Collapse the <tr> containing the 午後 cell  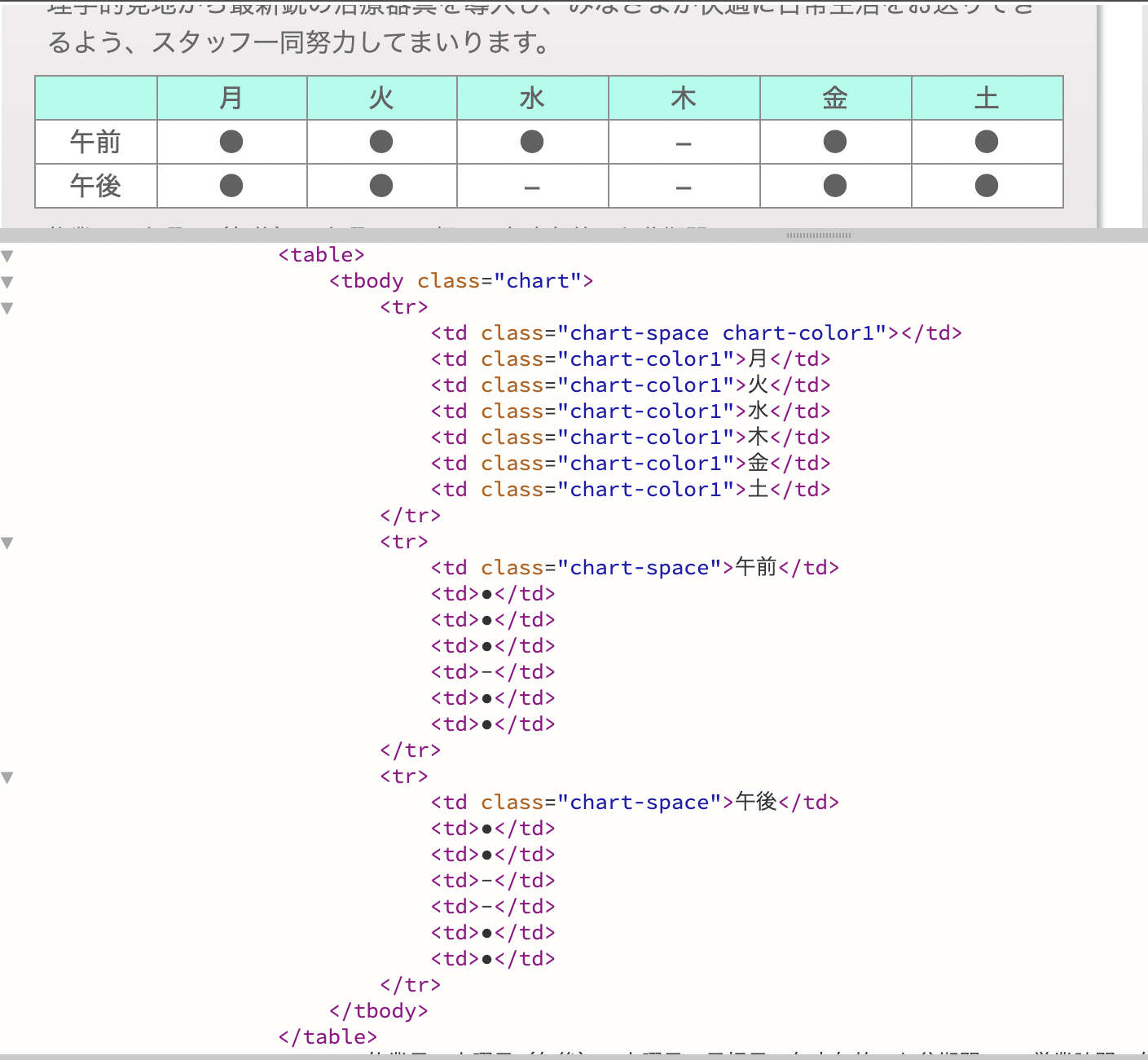click(7, 777)
